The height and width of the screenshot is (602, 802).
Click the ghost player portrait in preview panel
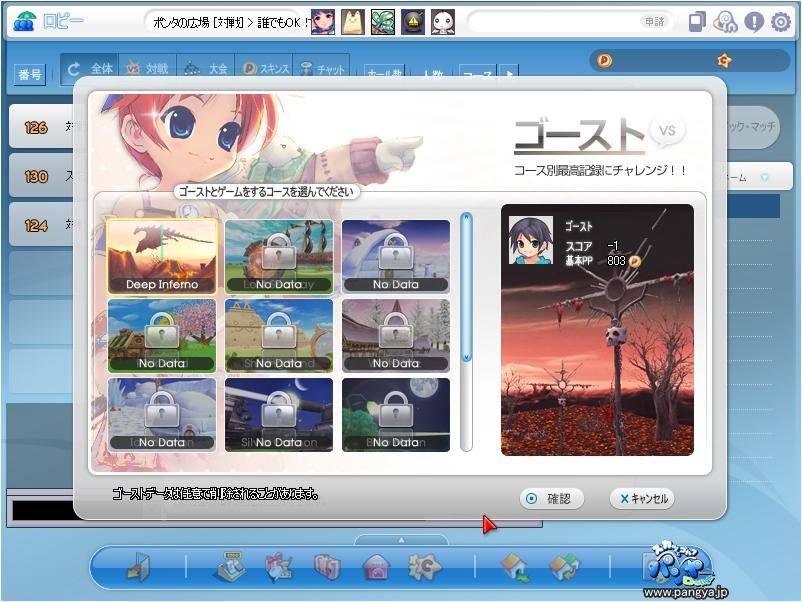(x=531, y=240)
